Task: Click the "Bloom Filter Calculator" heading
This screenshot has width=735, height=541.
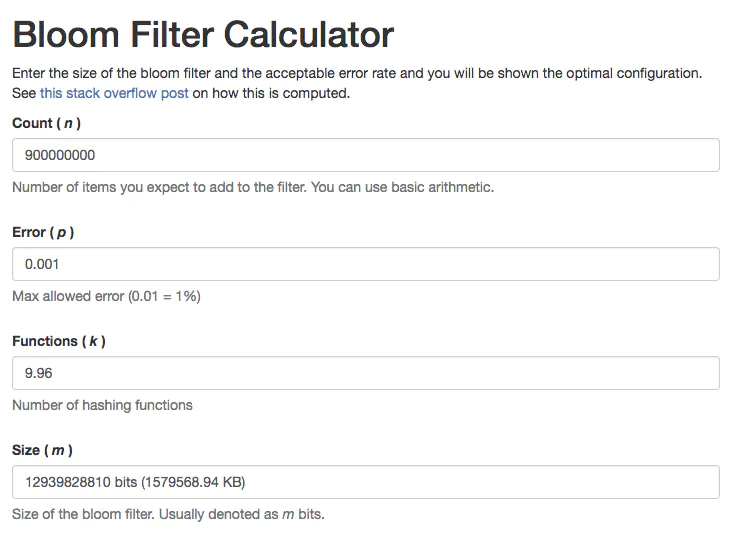Action: (x=203, y=36)
